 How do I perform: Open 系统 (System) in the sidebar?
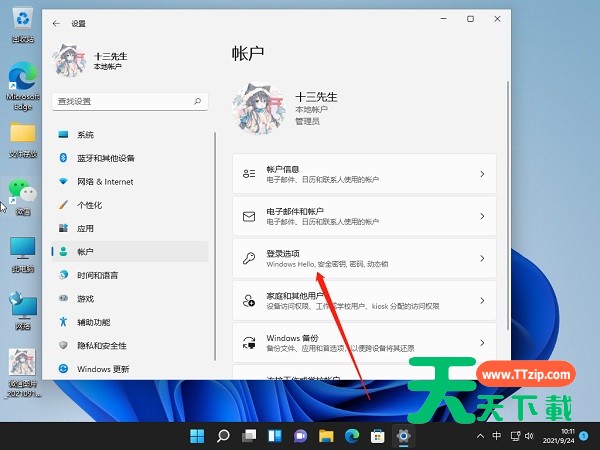[130, 135]
